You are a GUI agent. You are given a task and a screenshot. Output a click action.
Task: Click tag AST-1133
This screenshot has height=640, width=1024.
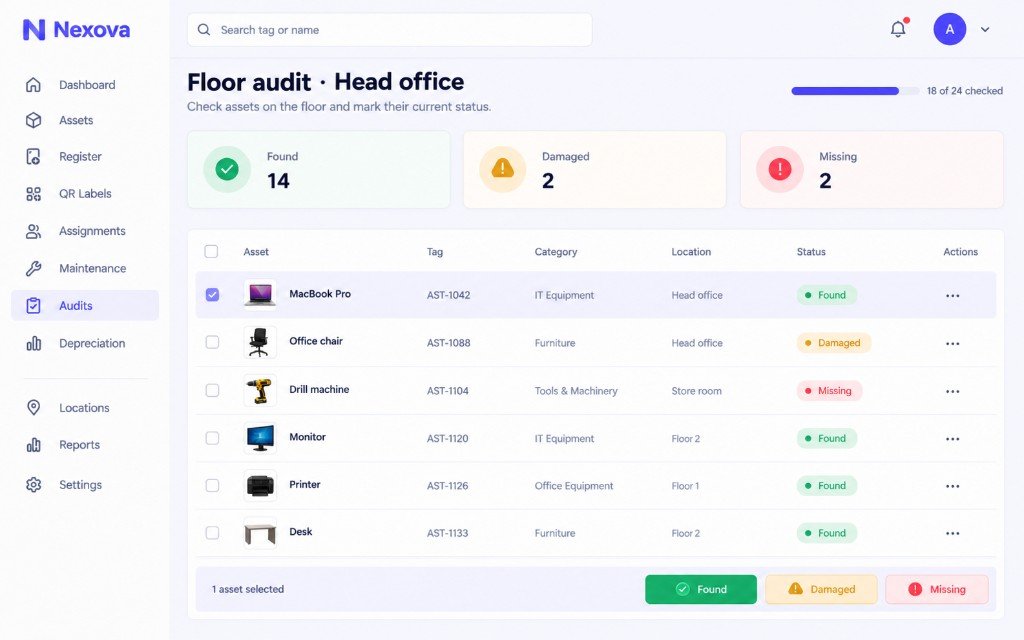[x=448, y=533]
